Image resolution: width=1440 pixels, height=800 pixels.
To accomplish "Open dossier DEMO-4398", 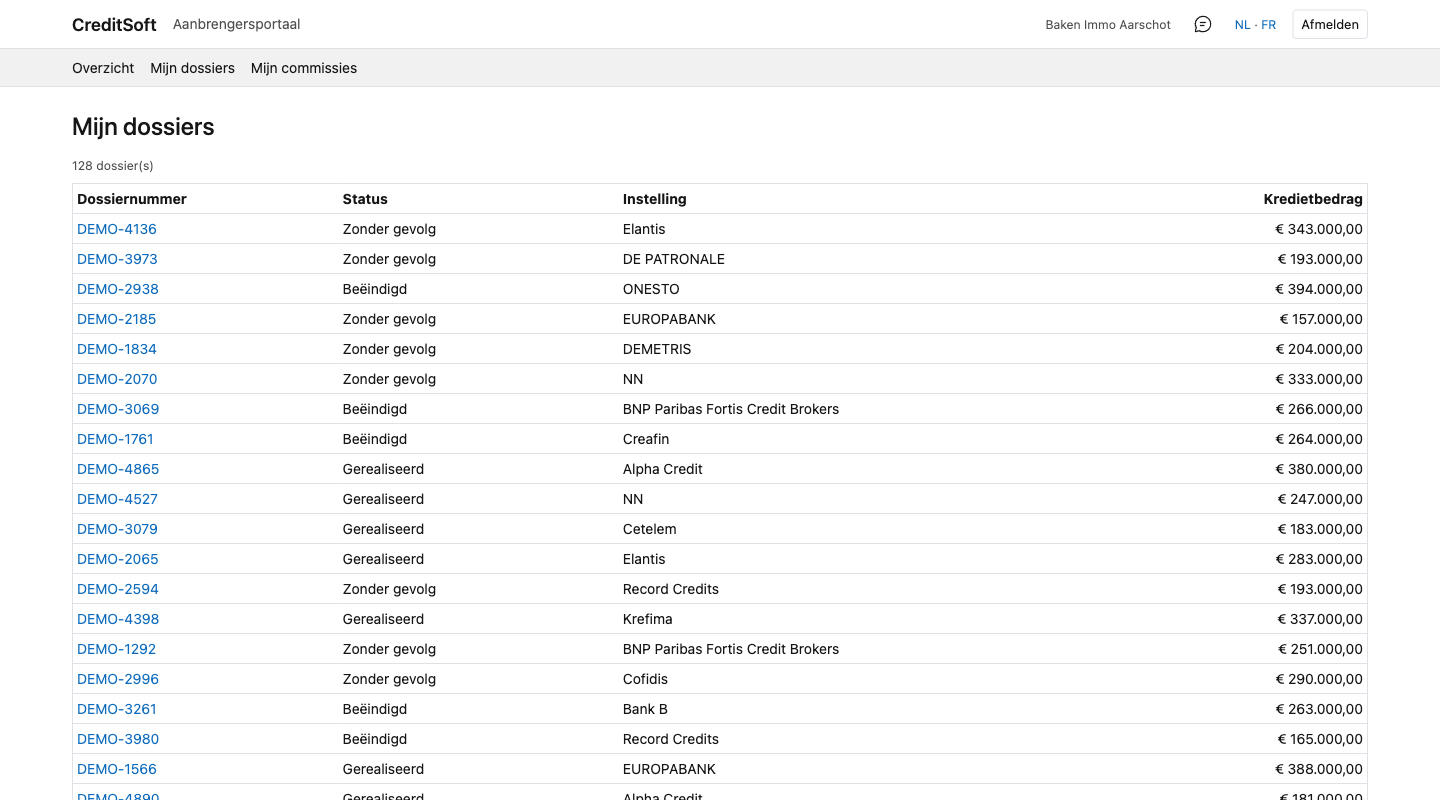I will click(118, 619).
